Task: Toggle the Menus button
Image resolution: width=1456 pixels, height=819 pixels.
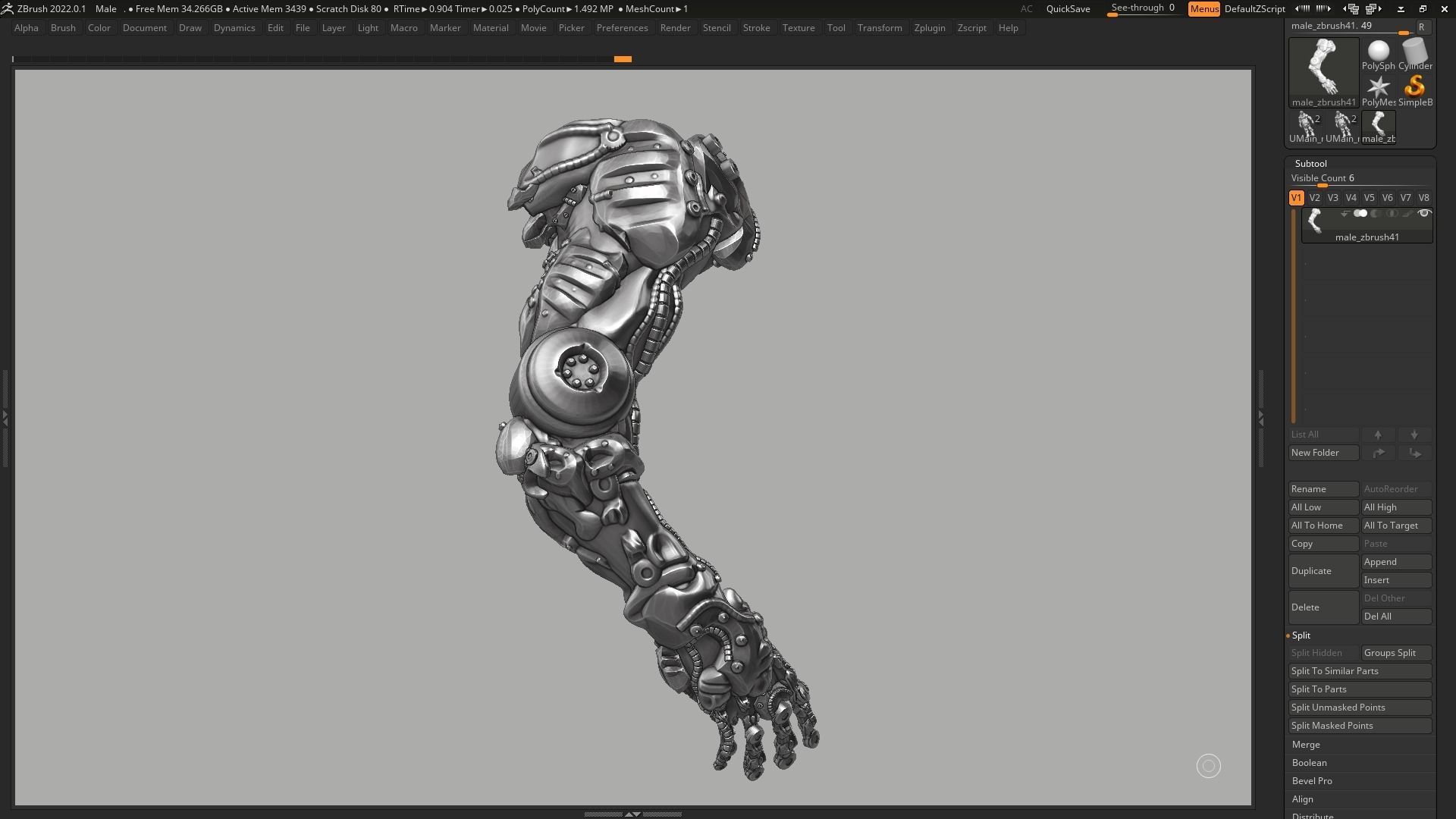Action: (x=1204, y=9)
